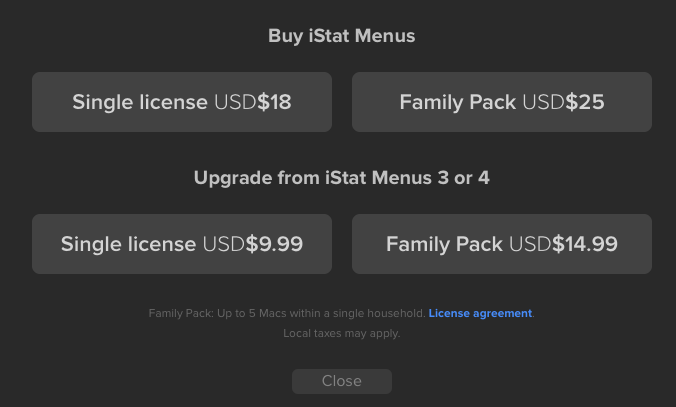Screen dimensions: 676x407
Task: Click the "Local taxes may apply" note
Action: pyautogui.click(x=341, y=333)
